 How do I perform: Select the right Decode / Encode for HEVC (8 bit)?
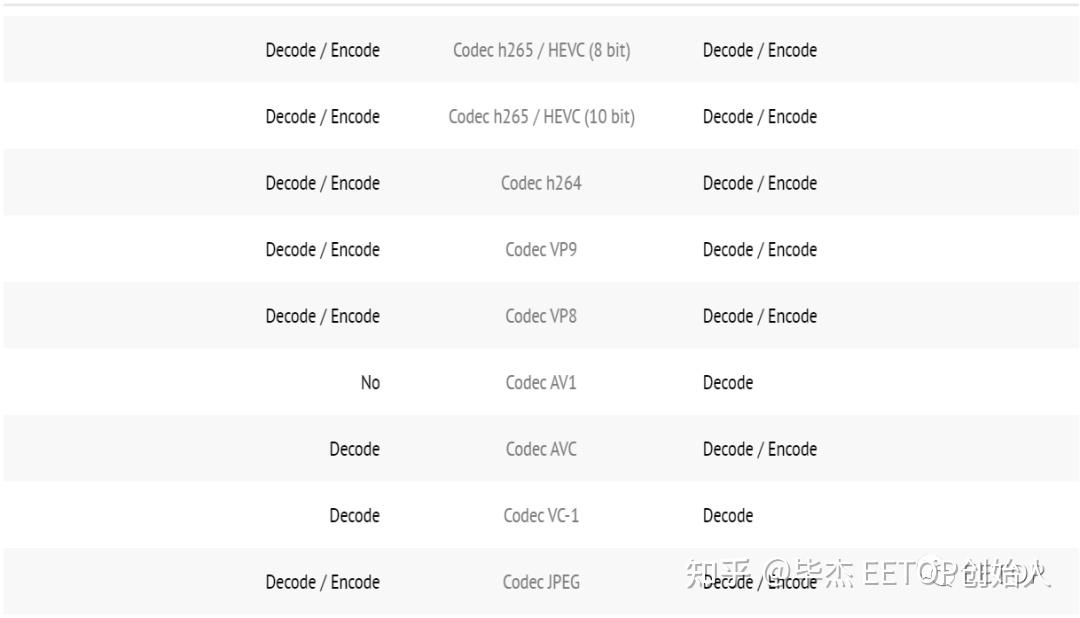pos(760,50)
